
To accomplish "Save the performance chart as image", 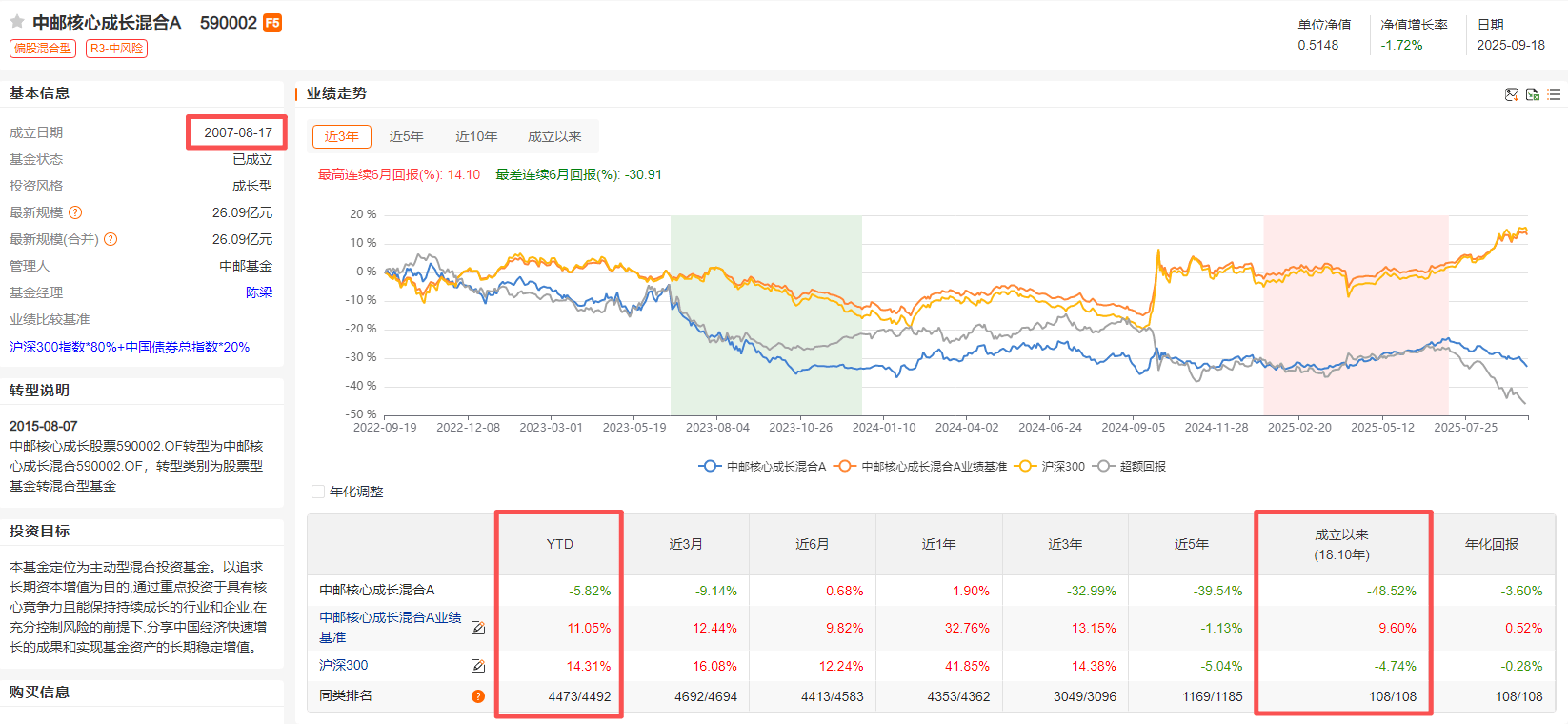I will pos(1511,94).
